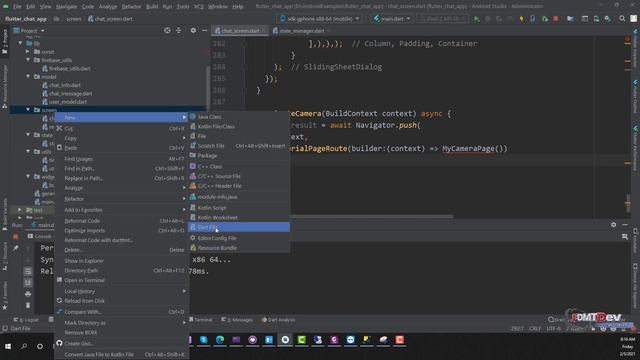Screen dimensions: 640x360
Task: Collapse the model folder in the tree
Action: 28,77
